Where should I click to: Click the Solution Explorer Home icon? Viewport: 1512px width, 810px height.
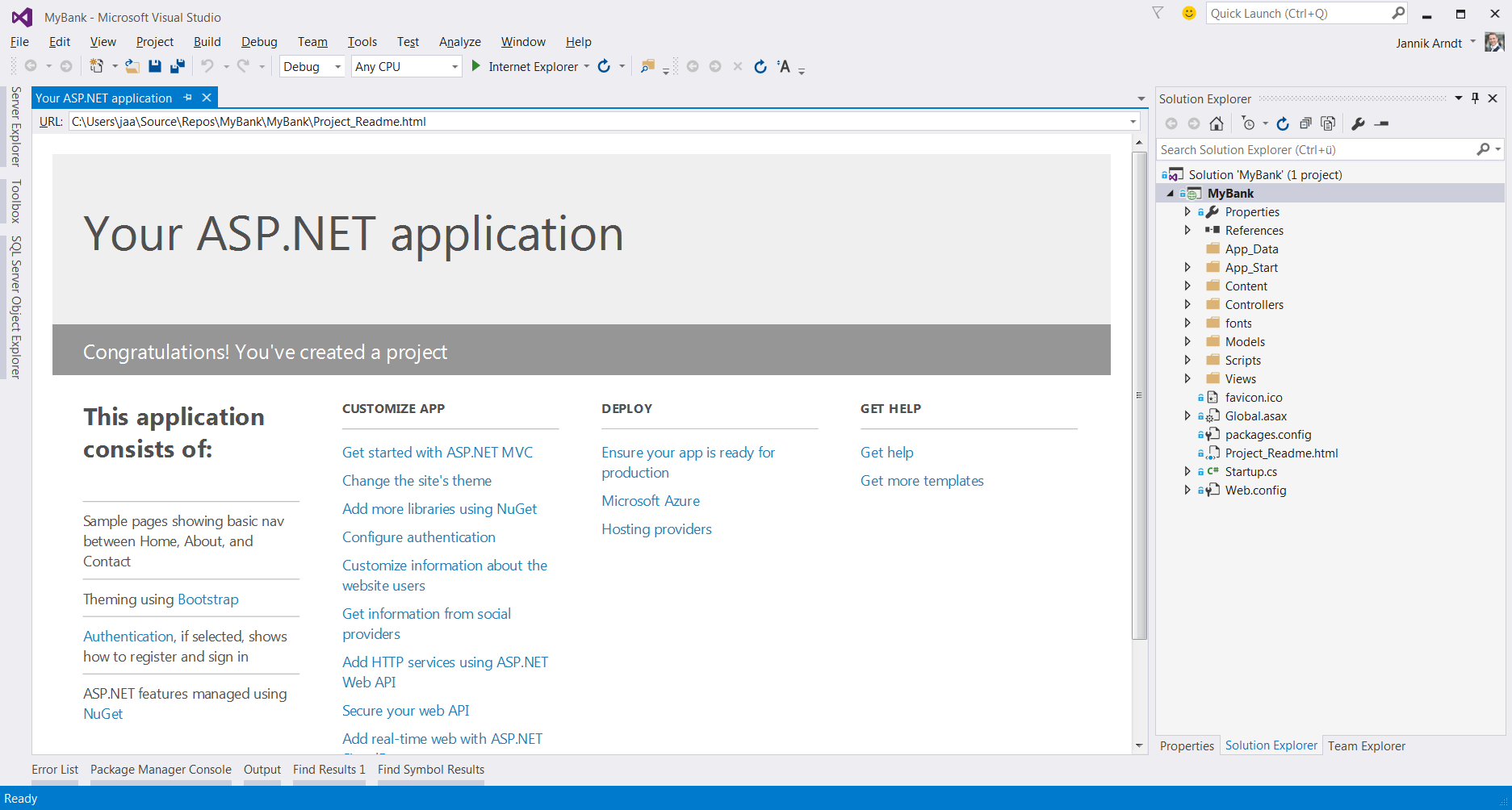[x=1217, y=123]
